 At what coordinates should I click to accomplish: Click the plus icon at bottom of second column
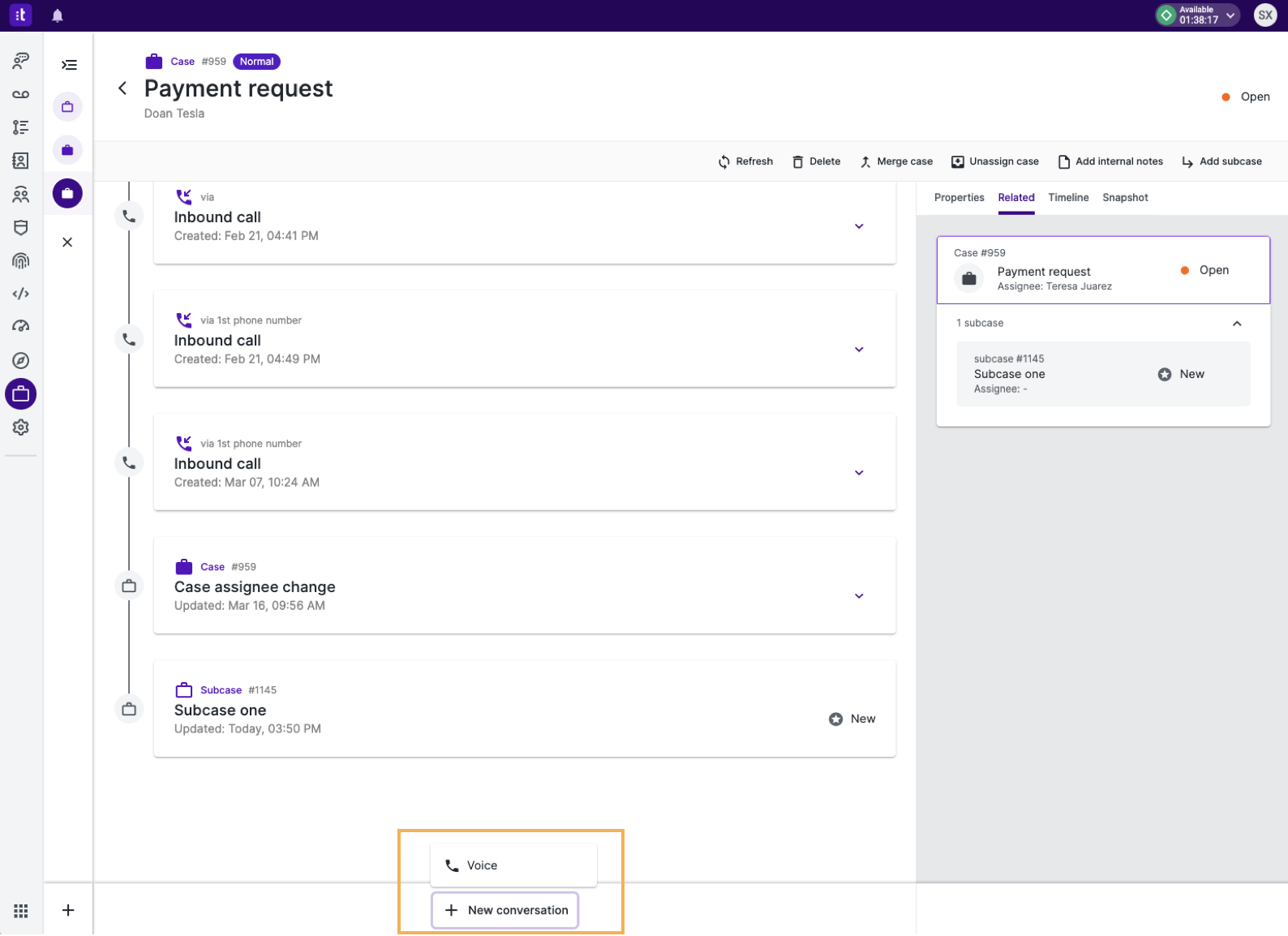coord(68,910)
